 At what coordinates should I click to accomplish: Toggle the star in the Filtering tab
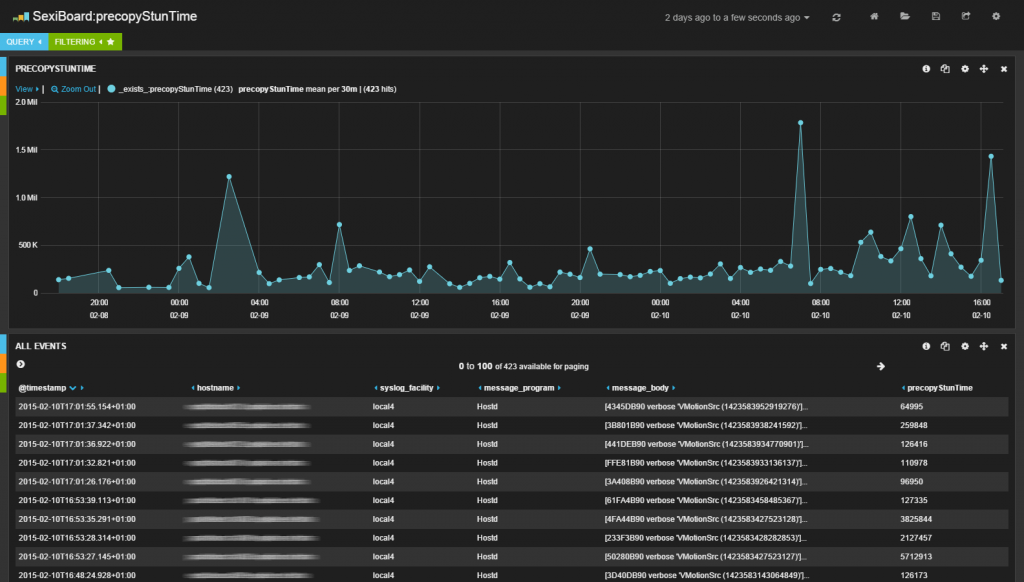[111, 42]
